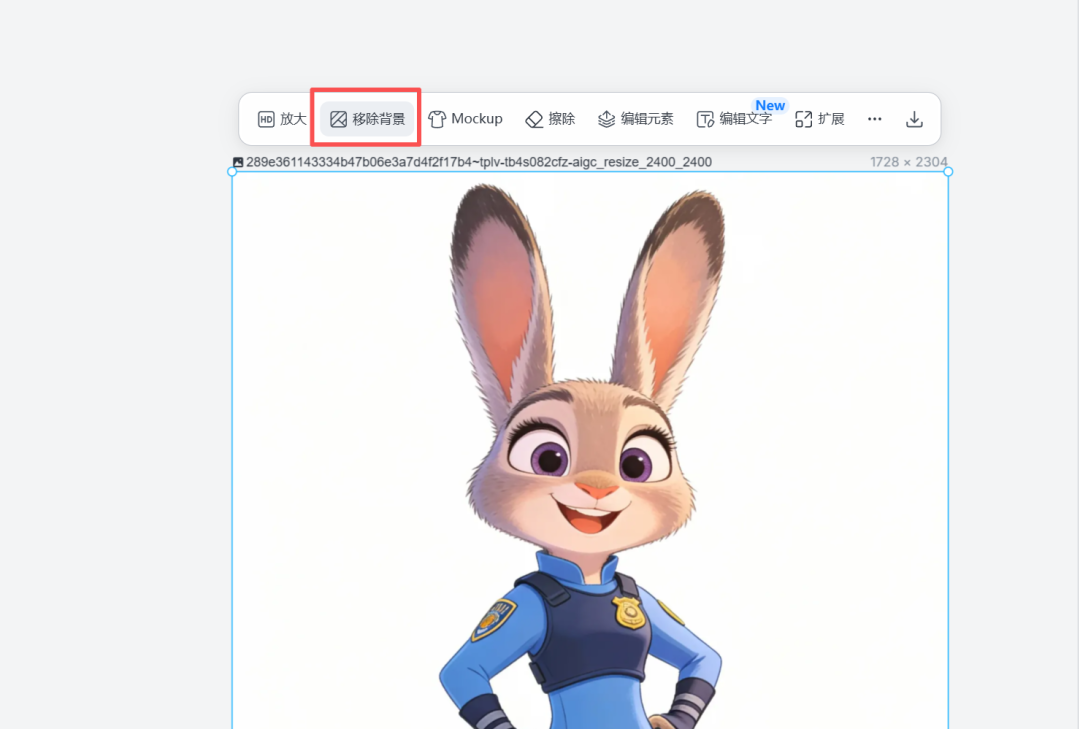This screenshot has height=729, width=1080.
Task: Select the 扩展 expand image tool
Action: coord(820,119)
